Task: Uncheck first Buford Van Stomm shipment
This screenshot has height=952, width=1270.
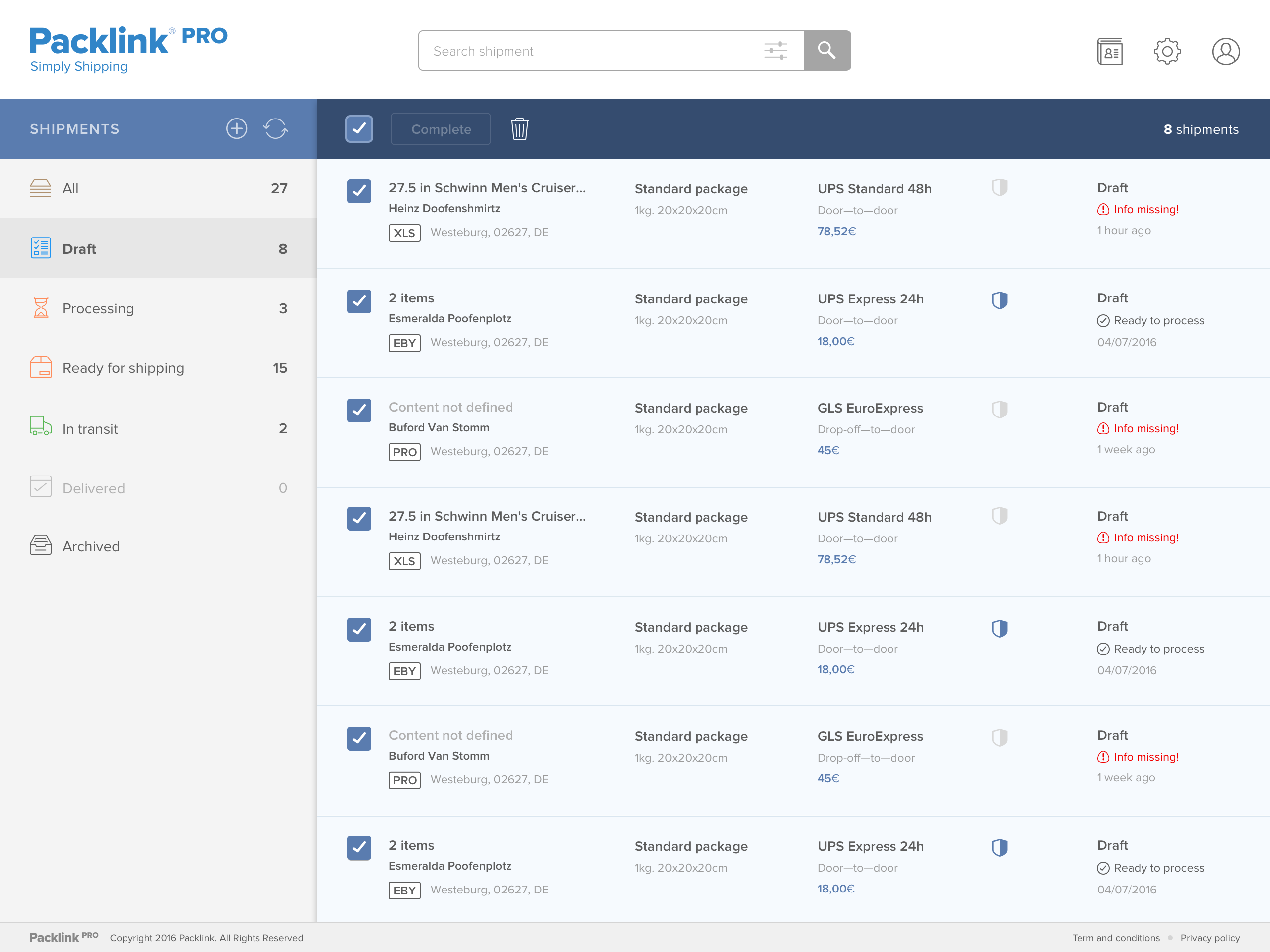Action: pyautogui.click(x=359, y=410)
